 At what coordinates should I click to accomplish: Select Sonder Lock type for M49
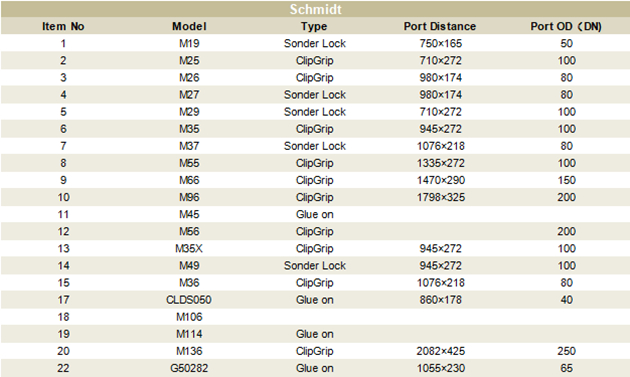click(x=315, y=266)
